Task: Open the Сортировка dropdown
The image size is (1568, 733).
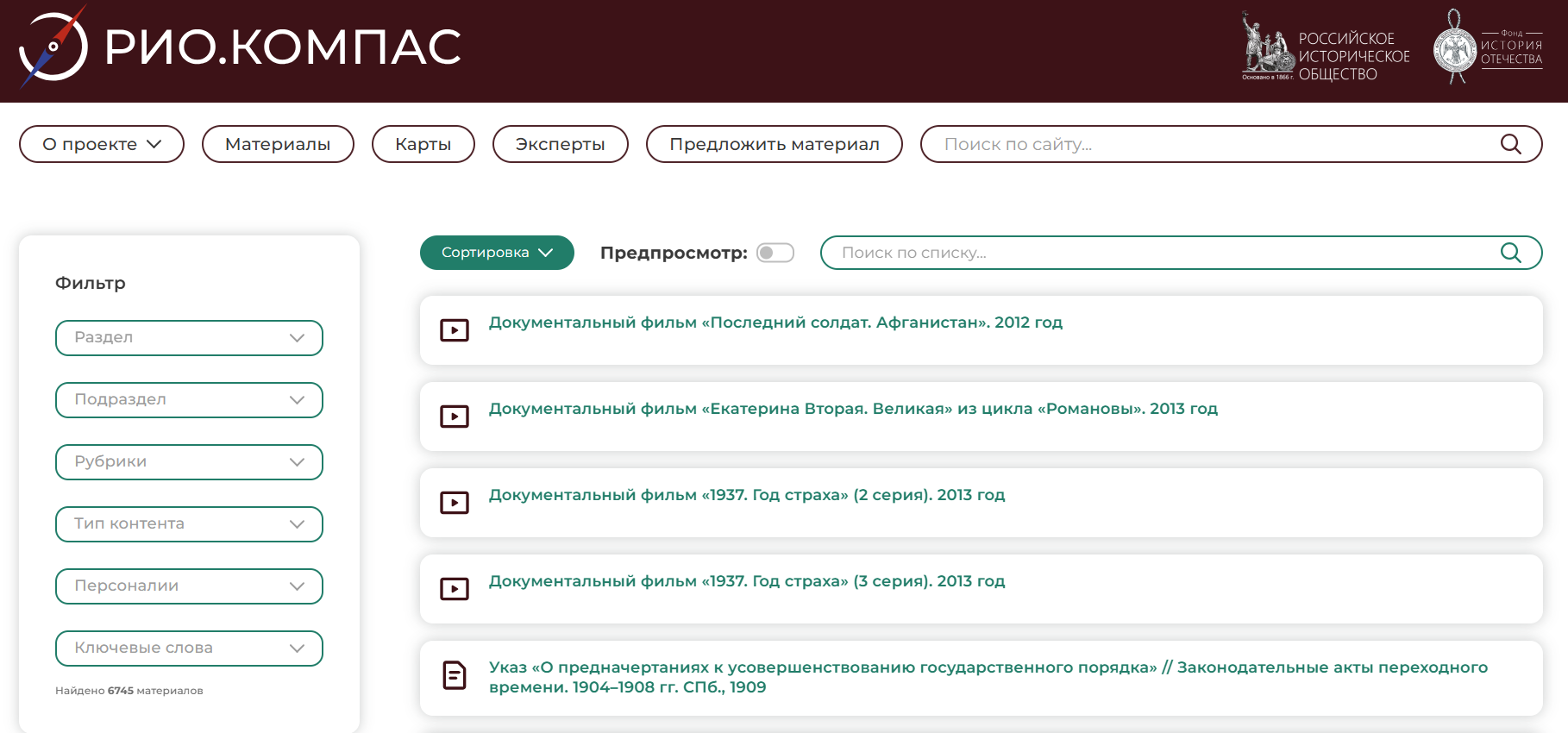Action: point(497,253)
